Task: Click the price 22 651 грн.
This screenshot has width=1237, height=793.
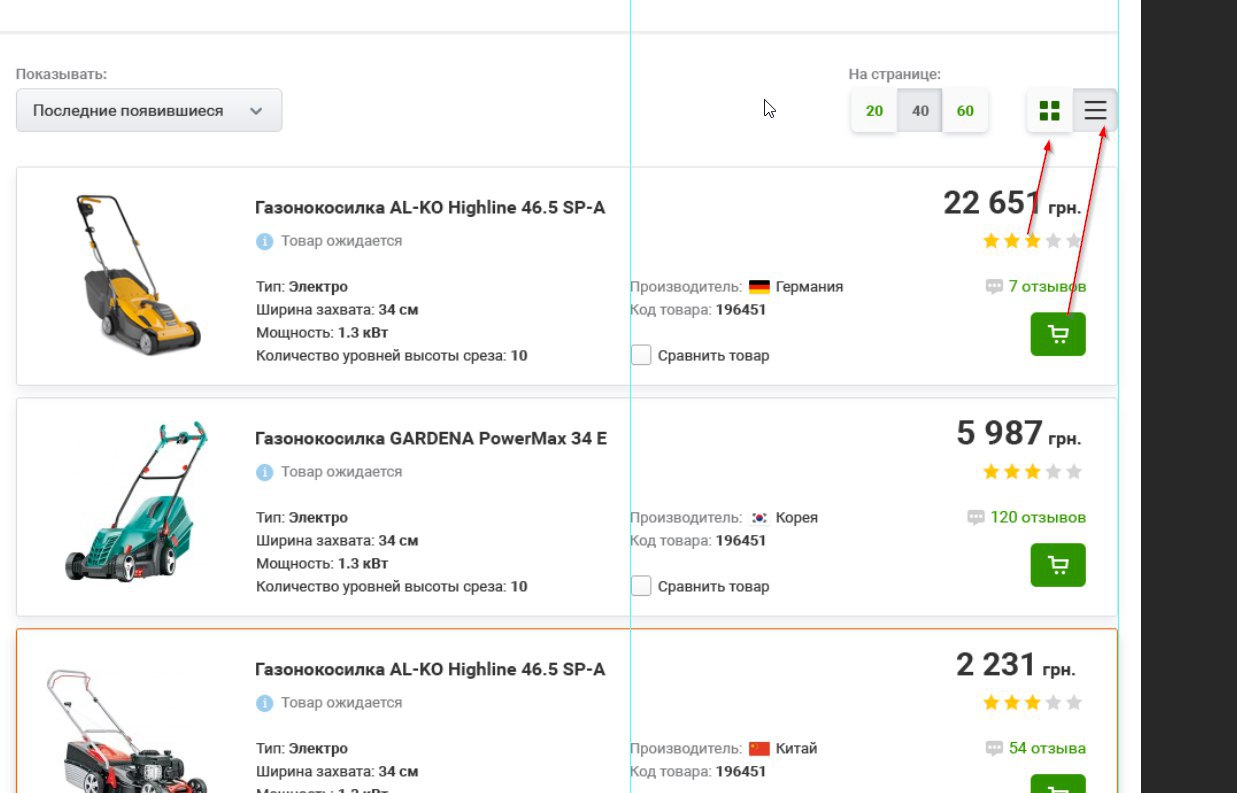Action: [x=1012, y=203]
